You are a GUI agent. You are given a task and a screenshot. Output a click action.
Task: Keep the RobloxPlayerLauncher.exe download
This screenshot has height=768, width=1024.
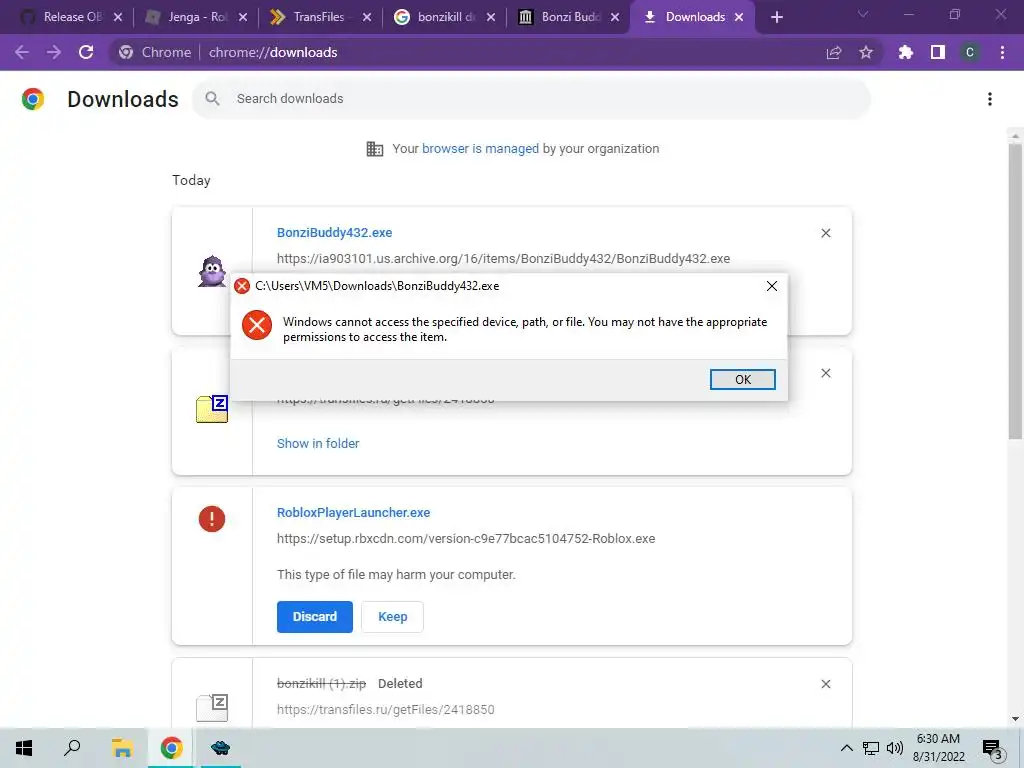point(392,616)
